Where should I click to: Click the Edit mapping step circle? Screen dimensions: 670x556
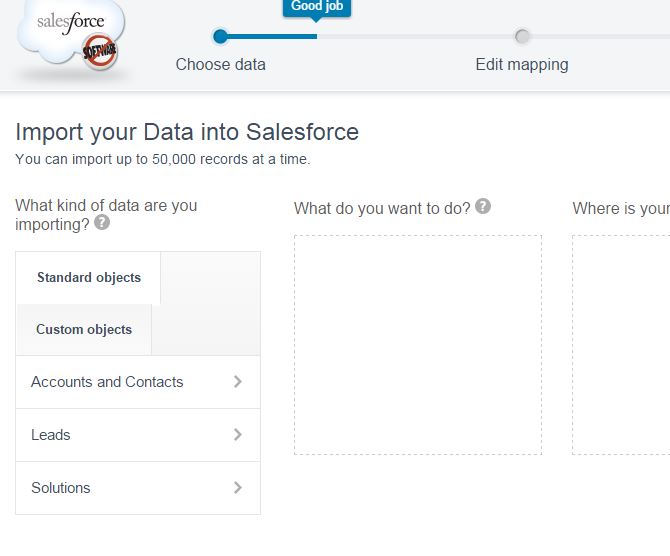click(x=522, y=37)
